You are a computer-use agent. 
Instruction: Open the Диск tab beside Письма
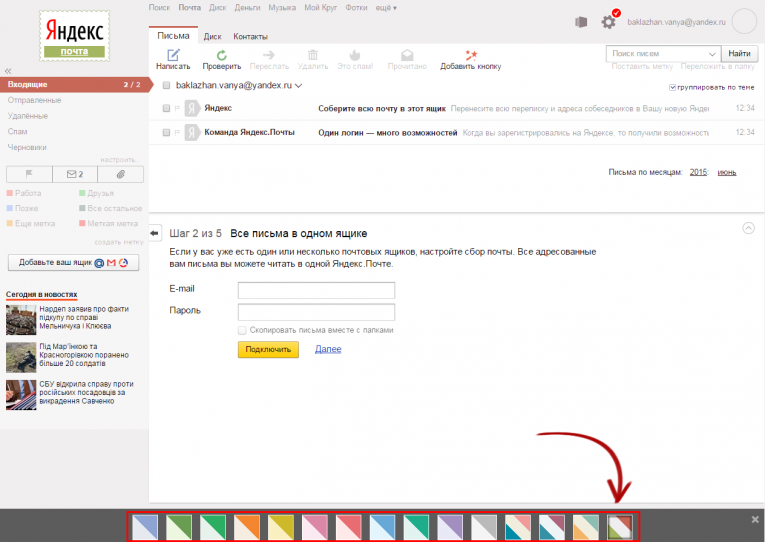212,37
